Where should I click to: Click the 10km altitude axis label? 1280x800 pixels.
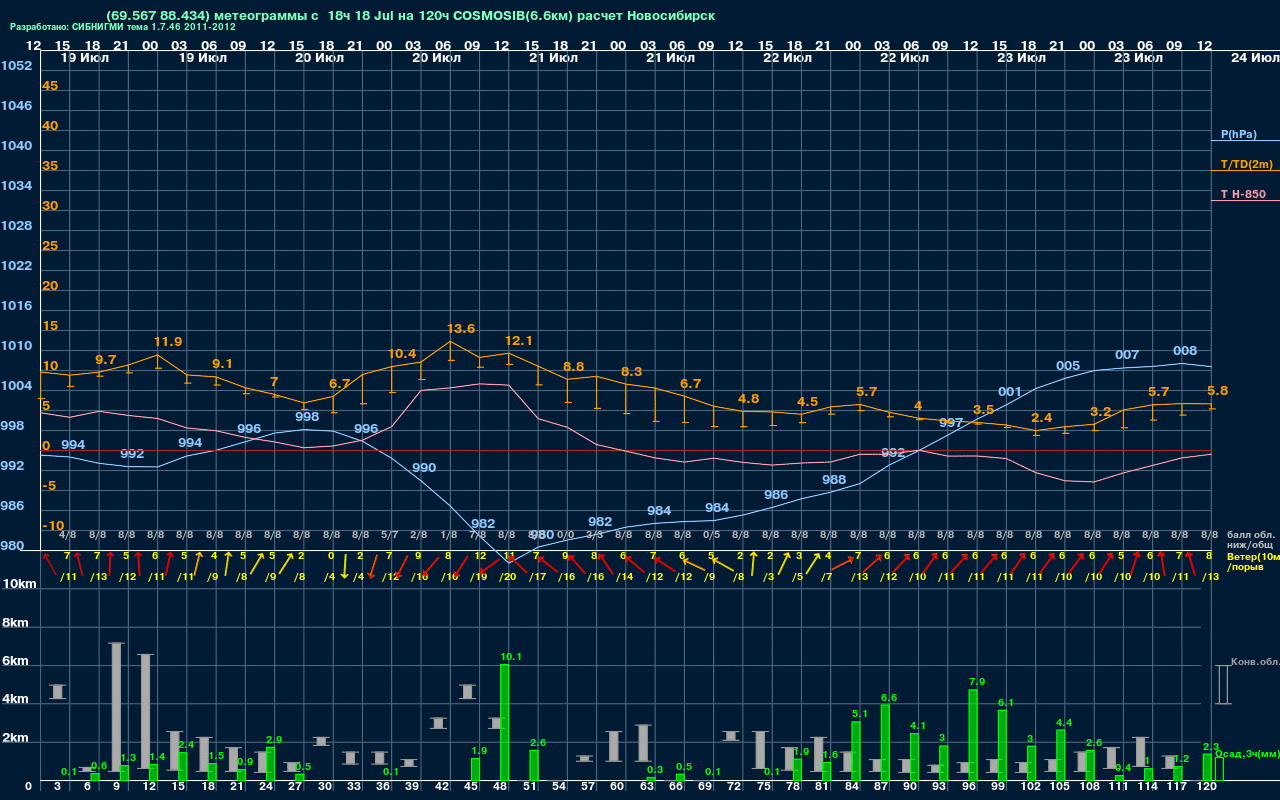19,584
